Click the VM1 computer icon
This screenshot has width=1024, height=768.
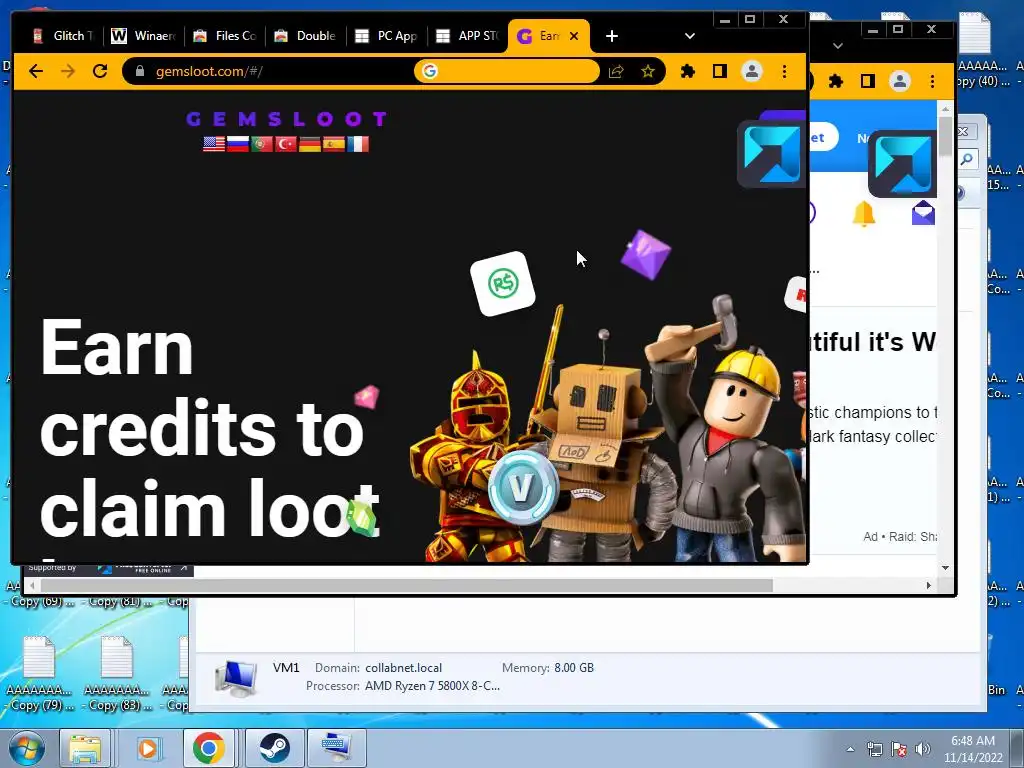tap(236, 679)
